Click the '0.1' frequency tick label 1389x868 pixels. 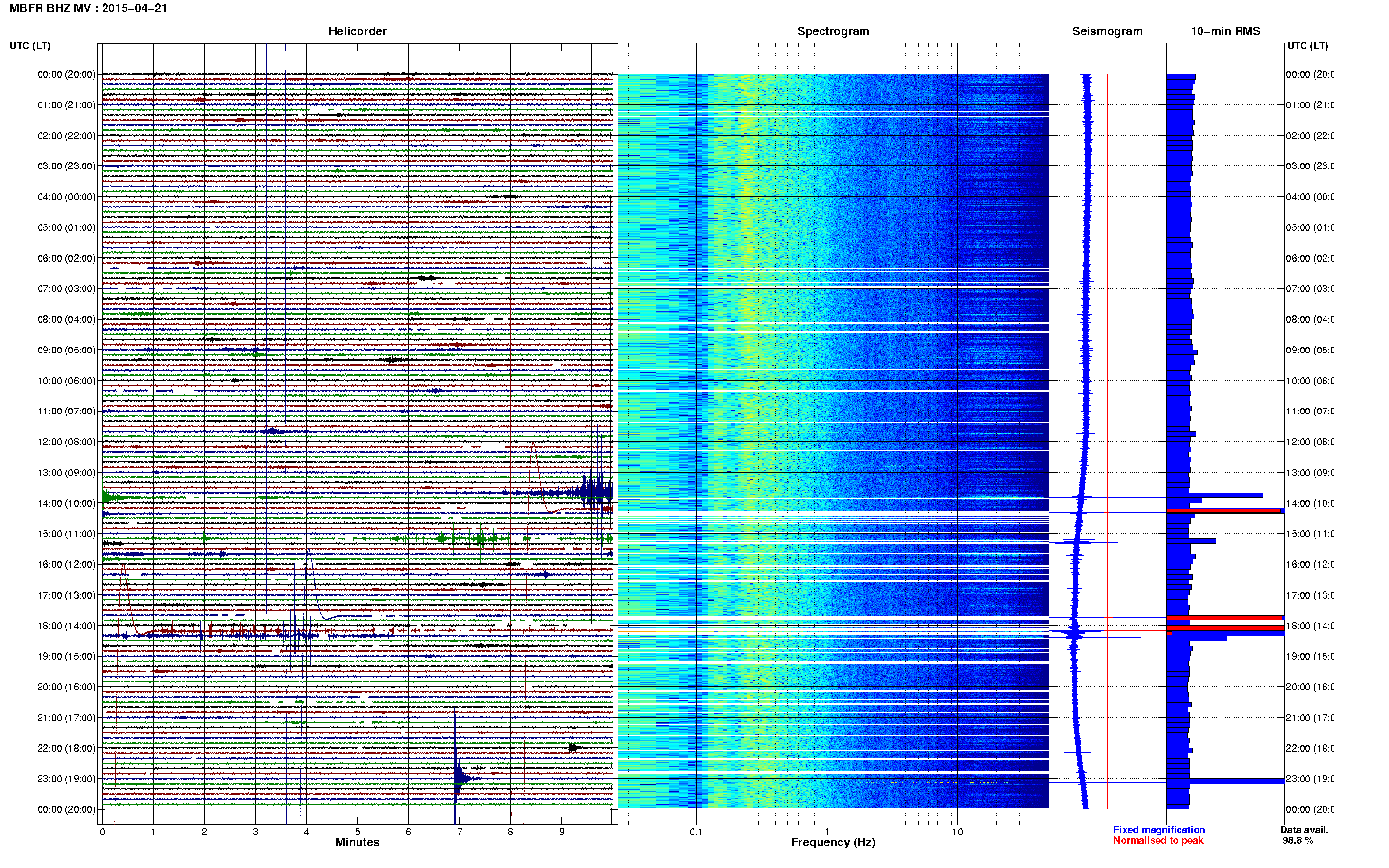pos(696,832)
